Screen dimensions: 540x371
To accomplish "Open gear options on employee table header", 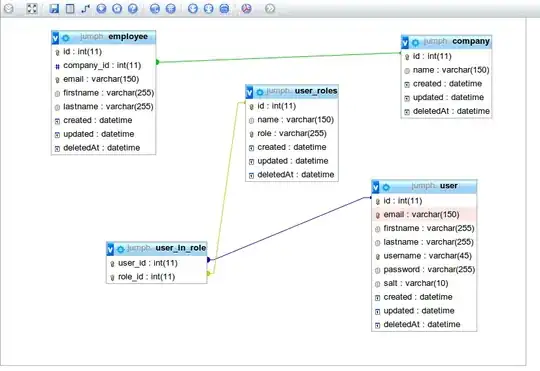I will [x=66, y=38].
